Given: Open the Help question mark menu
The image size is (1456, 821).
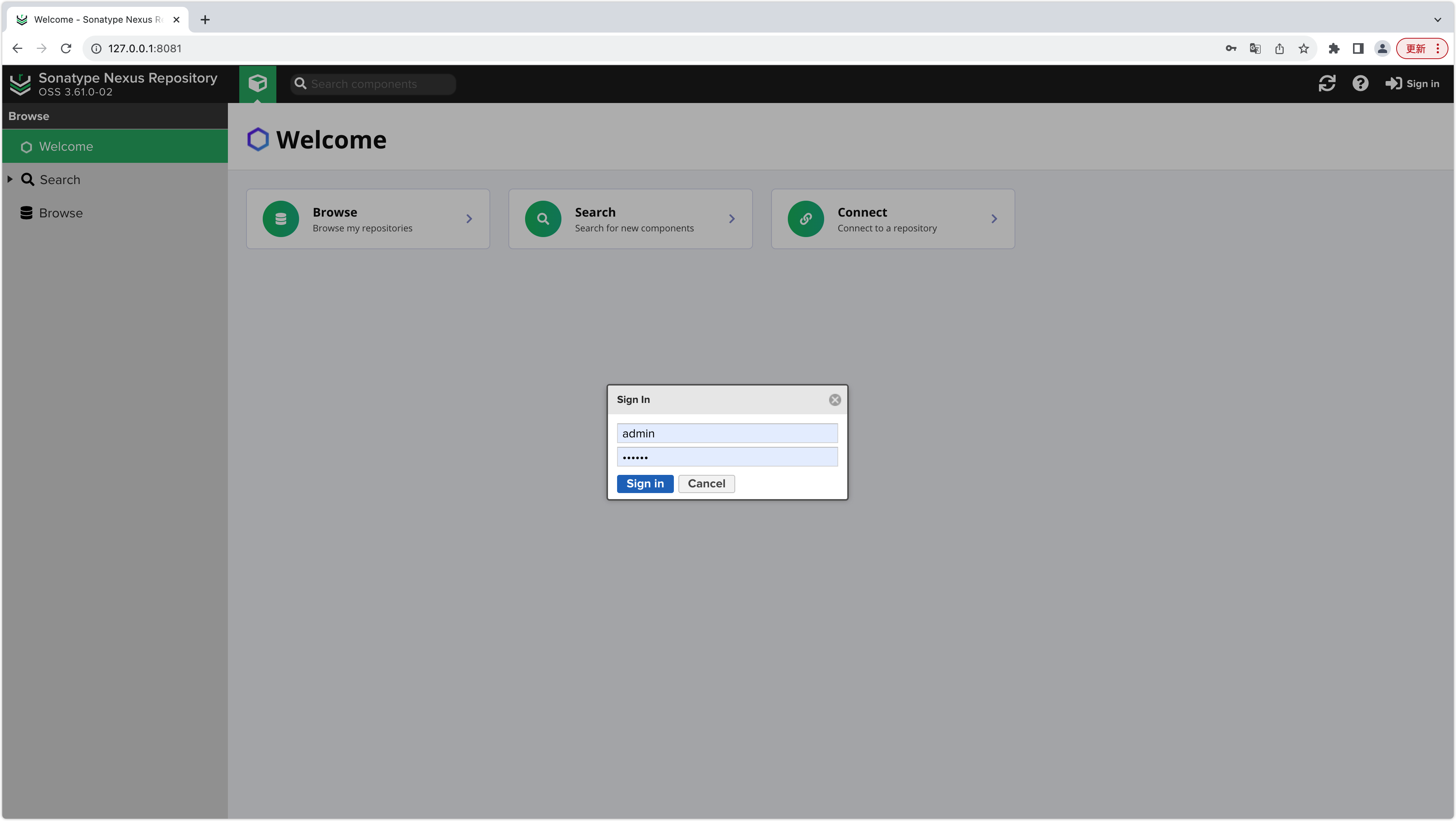Looking at the screenshot, I should (x=1360, y=84).
